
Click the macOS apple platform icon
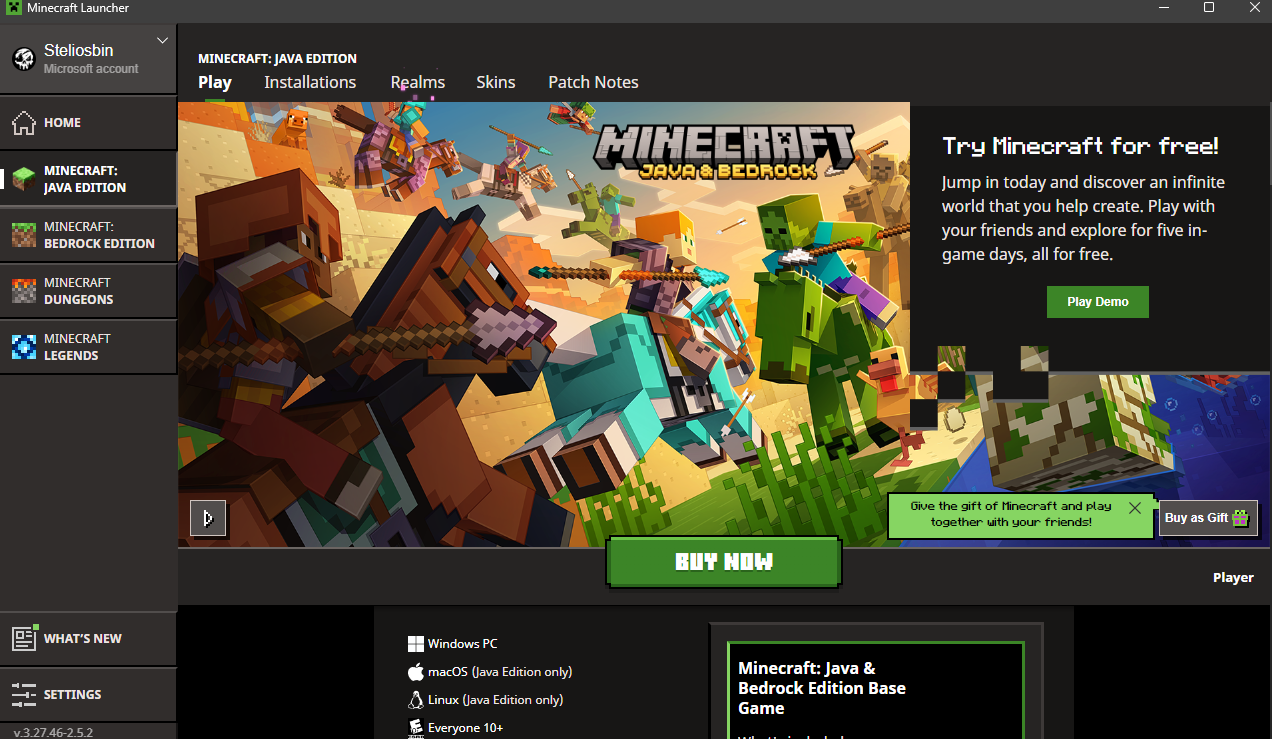416,672
